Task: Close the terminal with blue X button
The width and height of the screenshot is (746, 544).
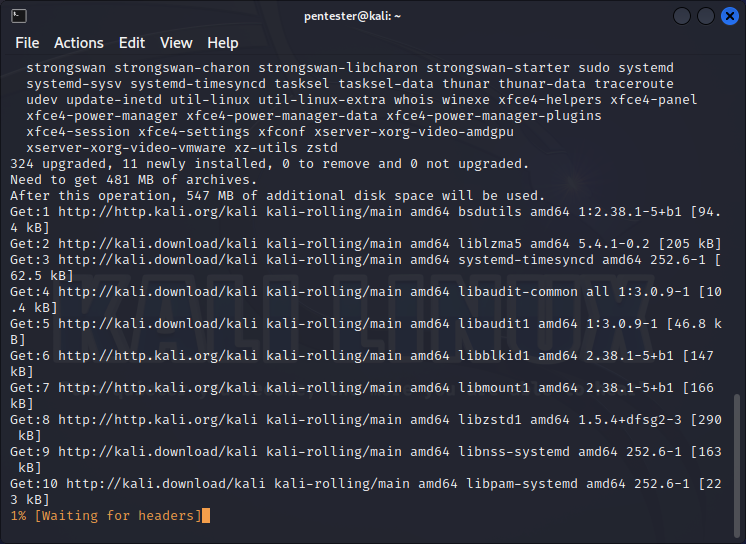Action: (730, 16)
